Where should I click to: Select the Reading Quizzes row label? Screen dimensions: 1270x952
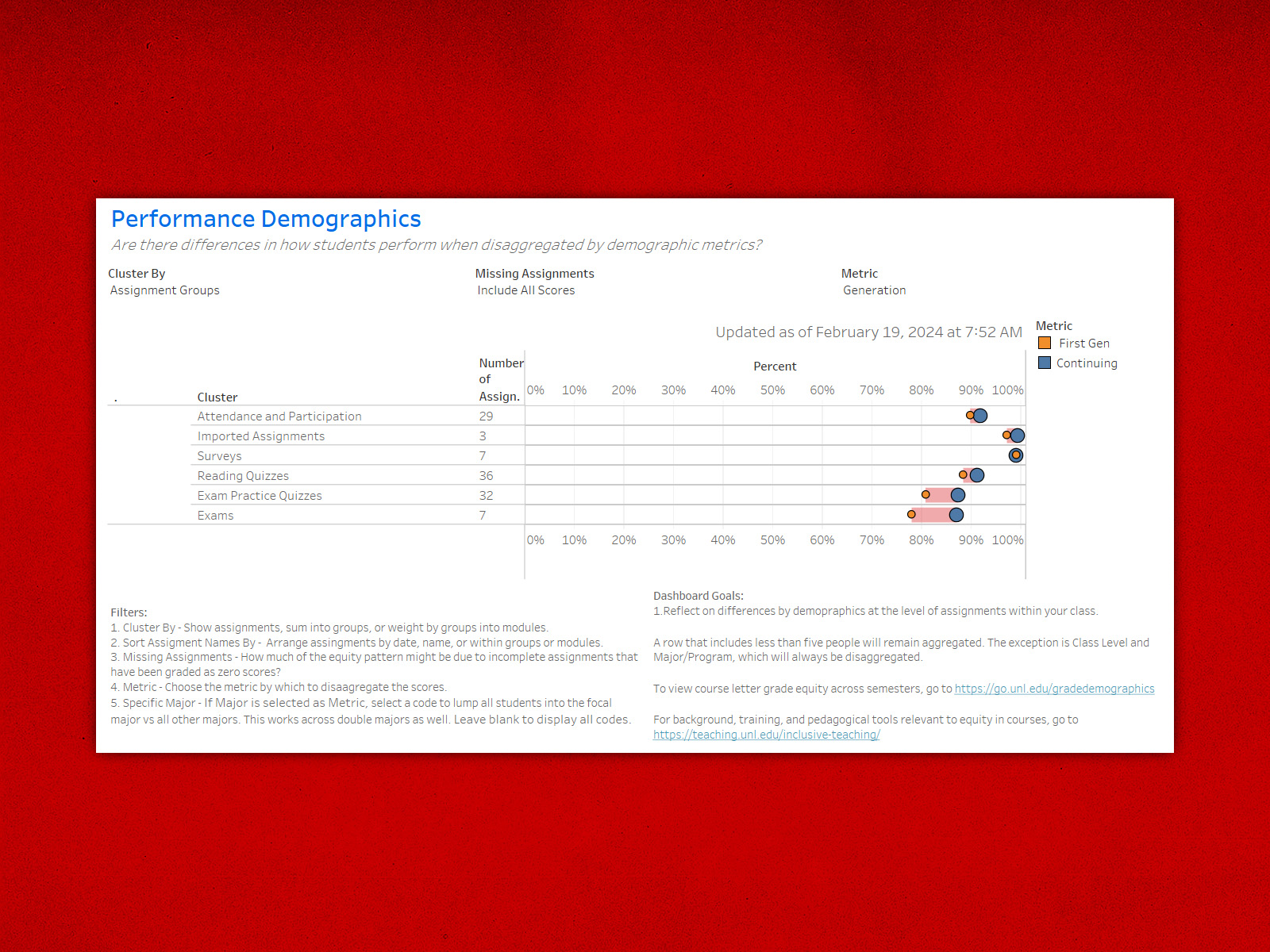tap(243, 476)
